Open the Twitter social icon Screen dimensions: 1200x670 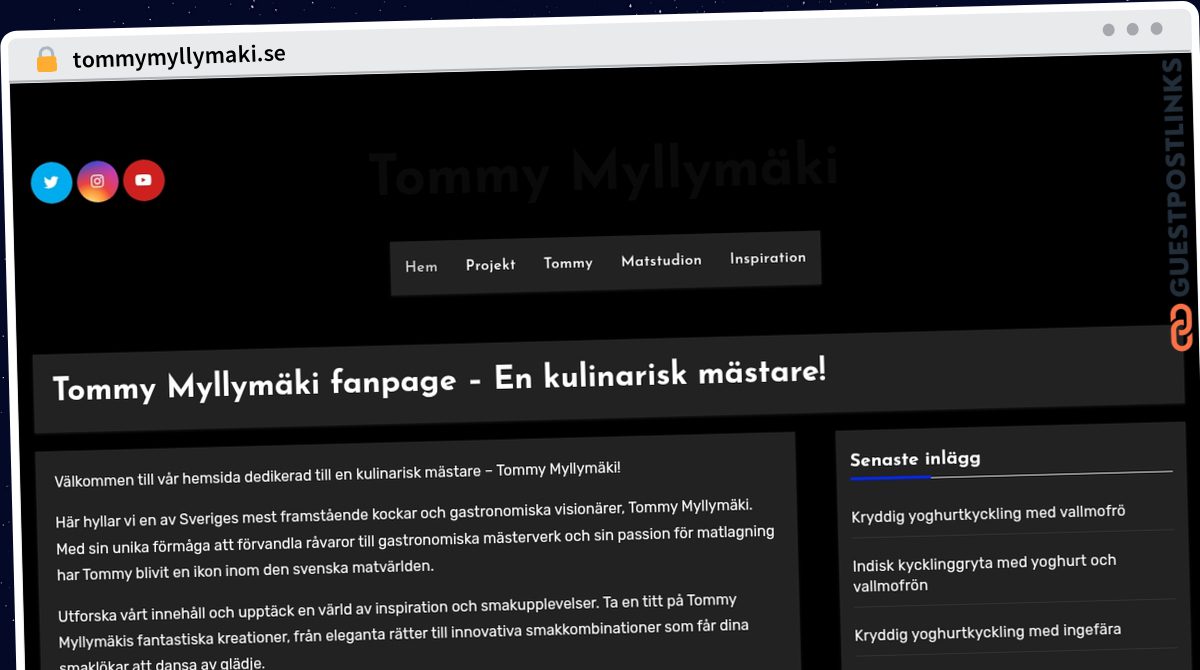(51, 183)
